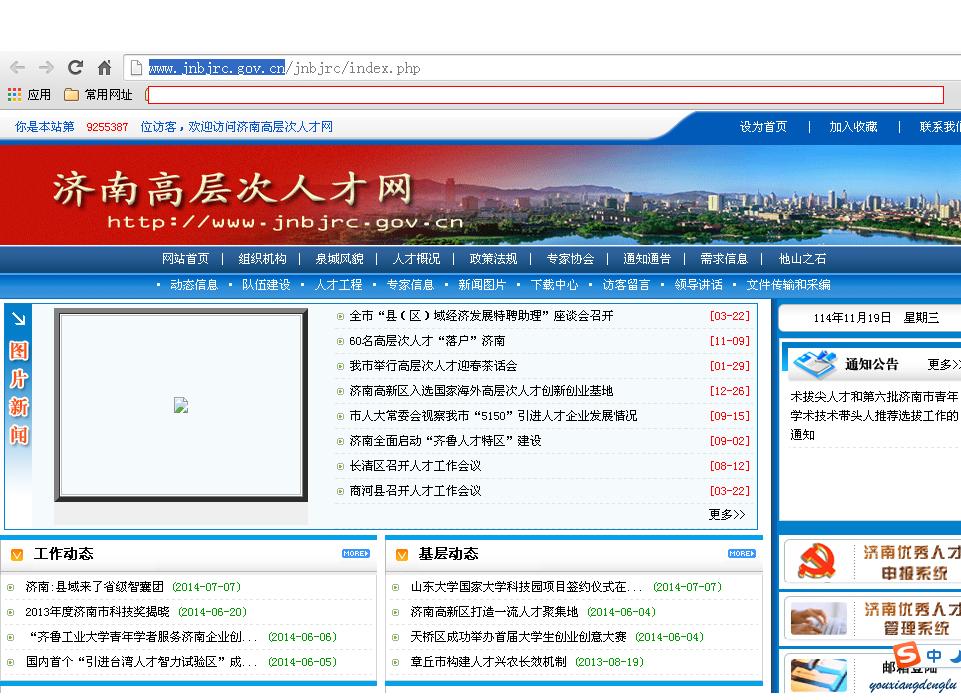Expand MORE next to 工作动态
Viewport: 961px width, 700px height.
point(355,554)
